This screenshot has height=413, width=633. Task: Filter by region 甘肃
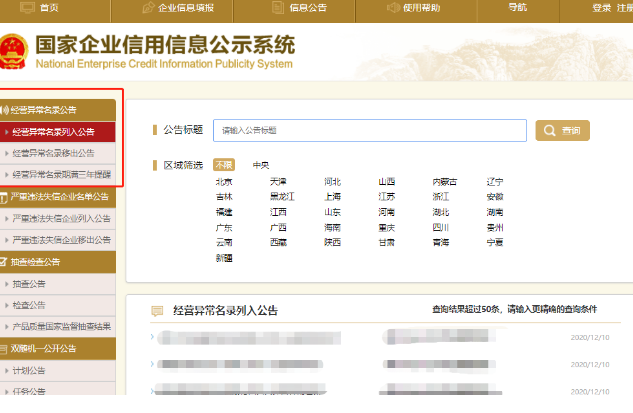pos(387,242)
